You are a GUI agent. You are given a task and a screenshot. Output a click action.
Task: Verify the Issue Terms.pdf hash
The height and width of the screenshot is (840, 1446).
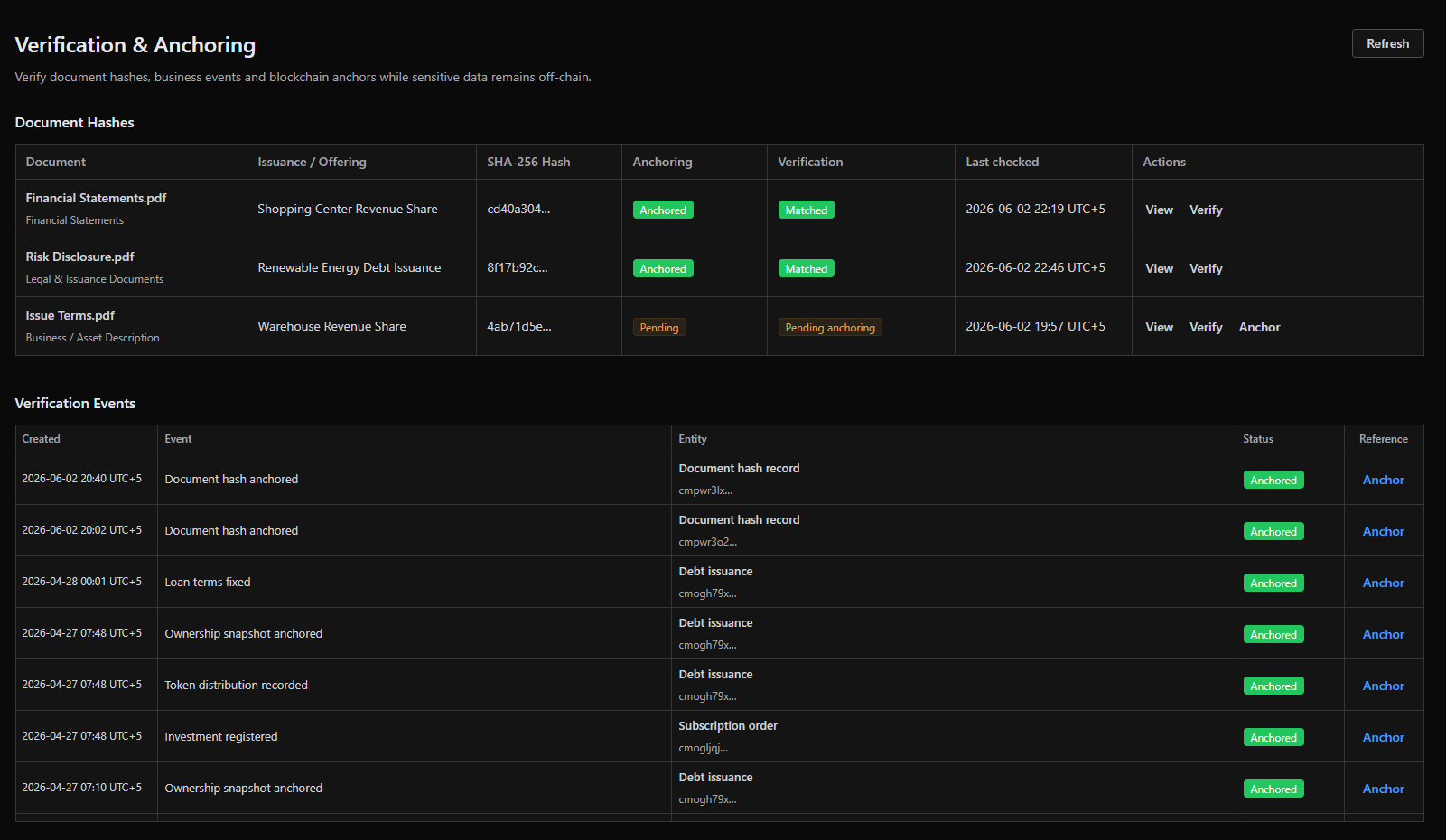tap(1206, 327)
